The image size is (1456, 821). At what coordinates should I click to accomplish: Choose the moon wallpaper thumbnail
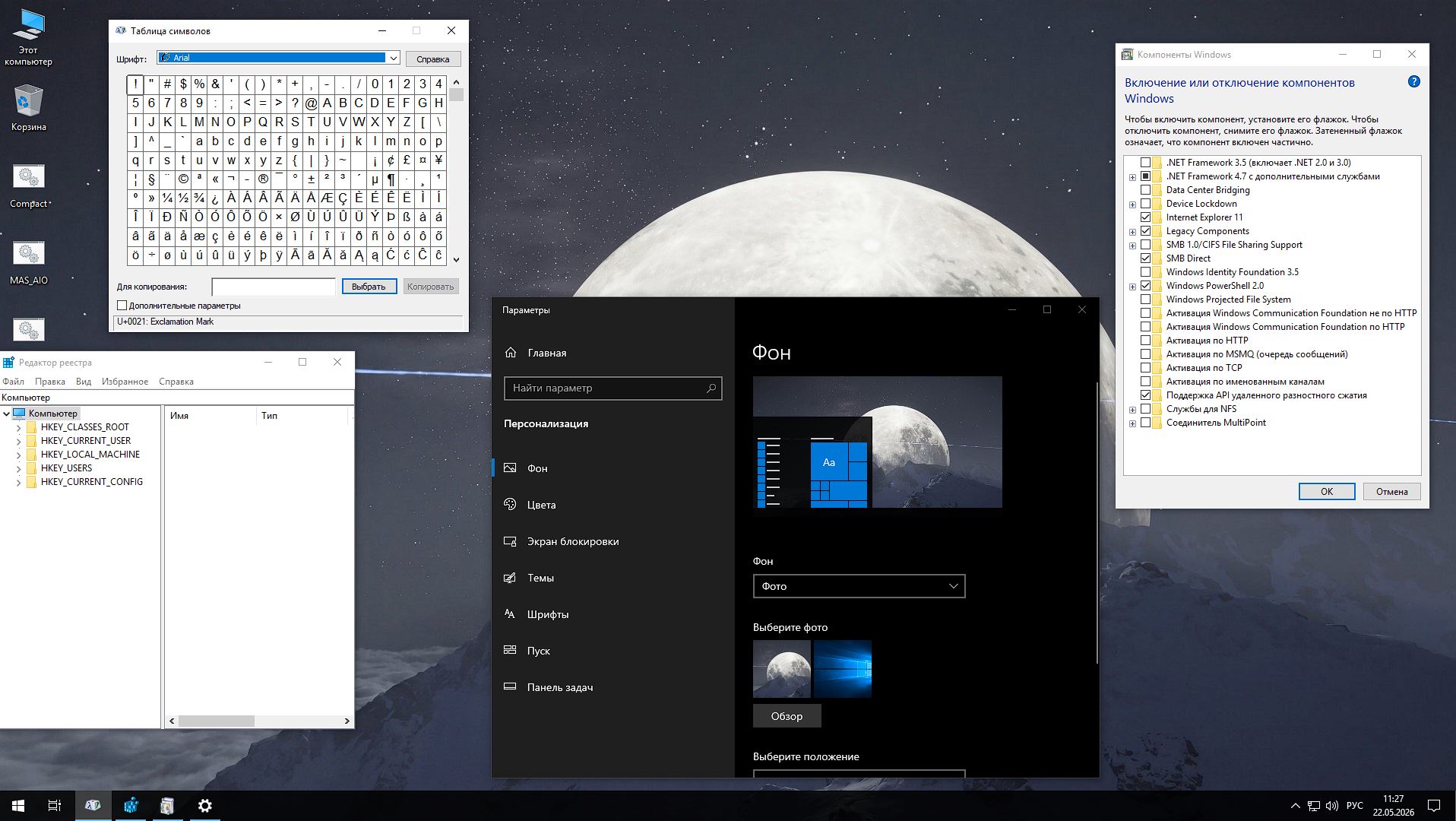coord(781,669)
